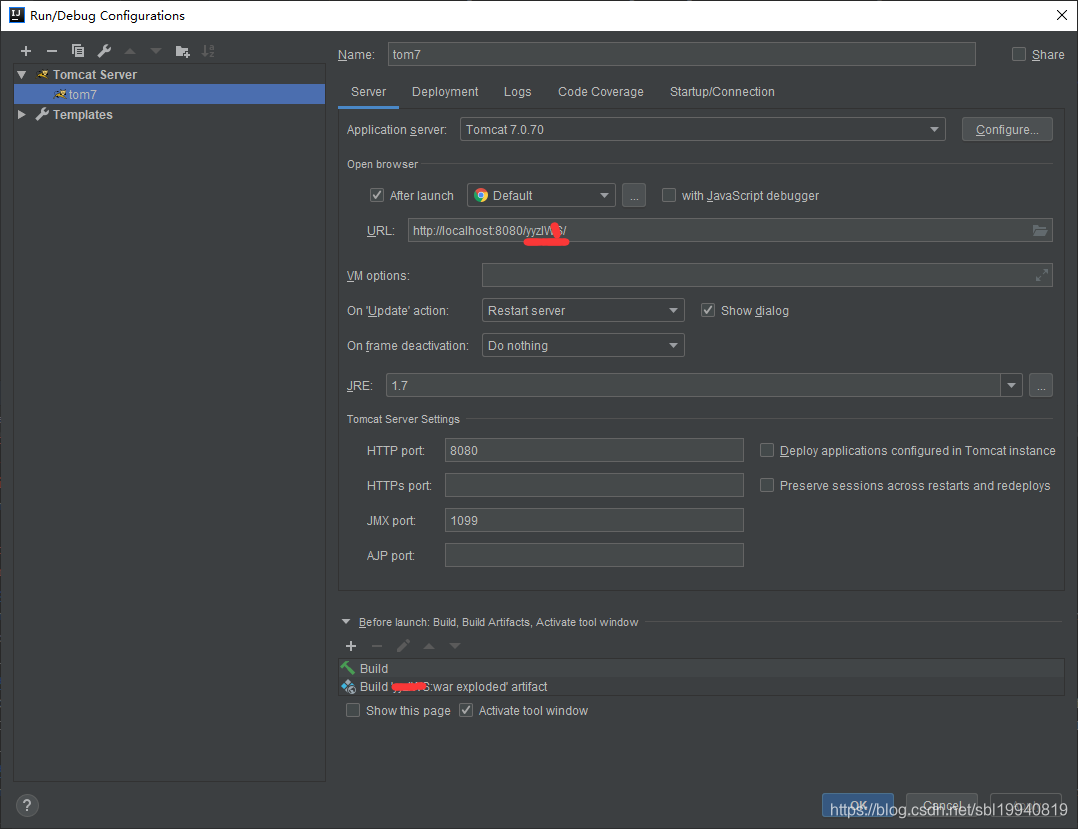The image size is (1078, 829).
Task: Click the Cancel button
Action: click(x=942, y=805)
